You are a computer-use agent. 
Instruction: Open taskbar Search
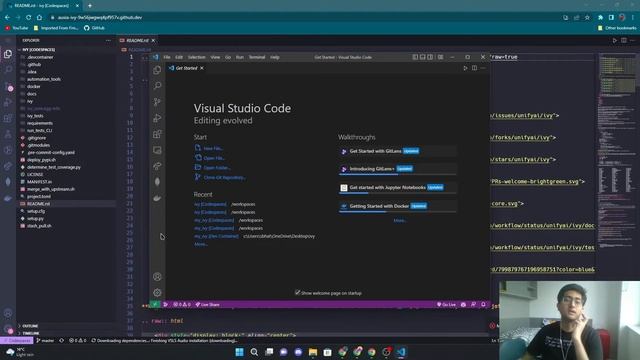[254, 352]
